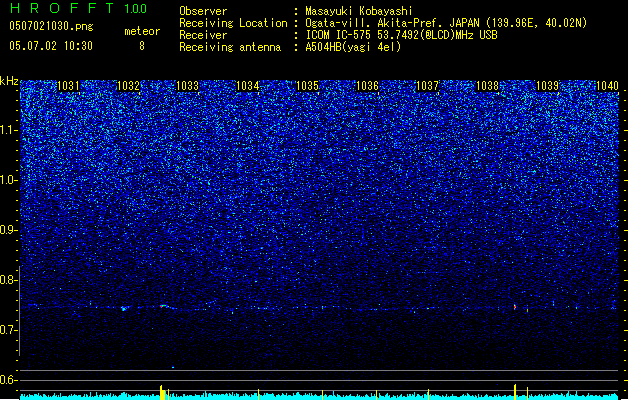Click the tall yellow meteor marker after 1038
The width and height of the screenshot is (629, 400).
[515, 392]
